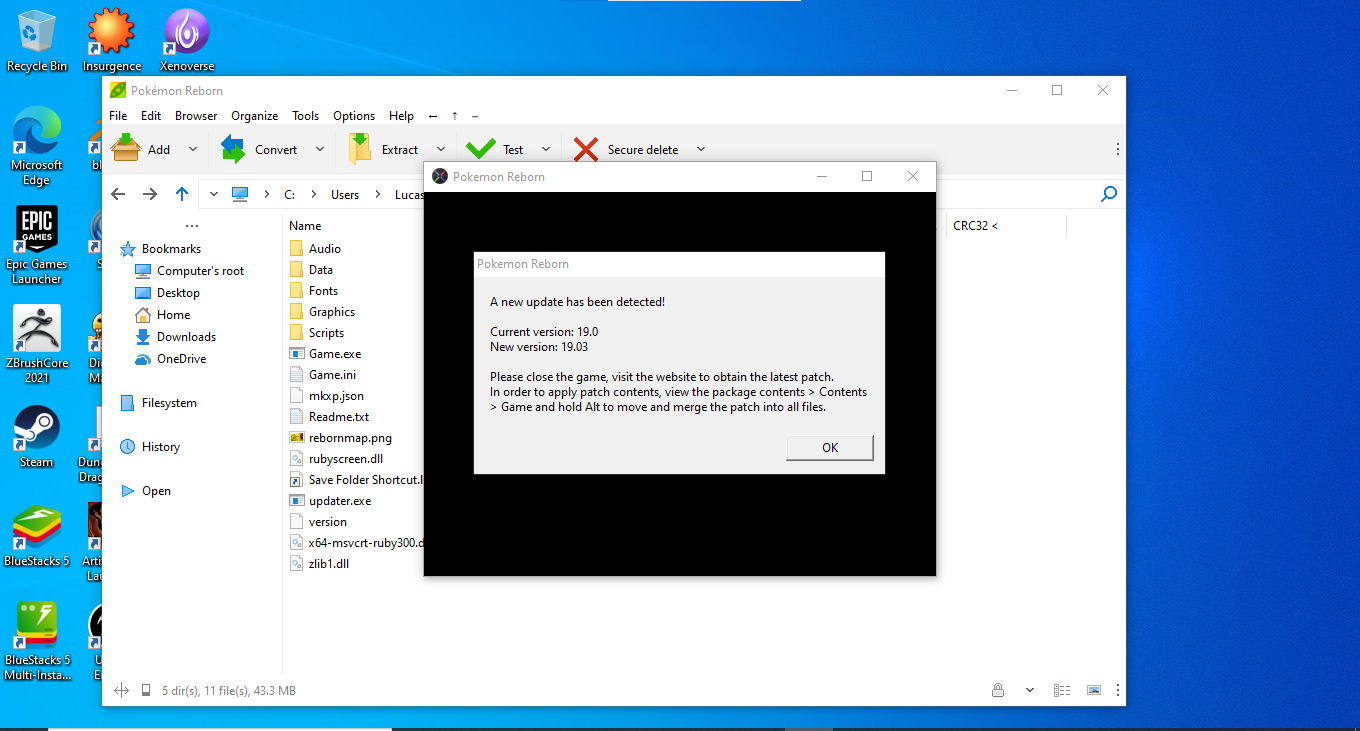Click padlock icon in status bar

click(998, 690)
